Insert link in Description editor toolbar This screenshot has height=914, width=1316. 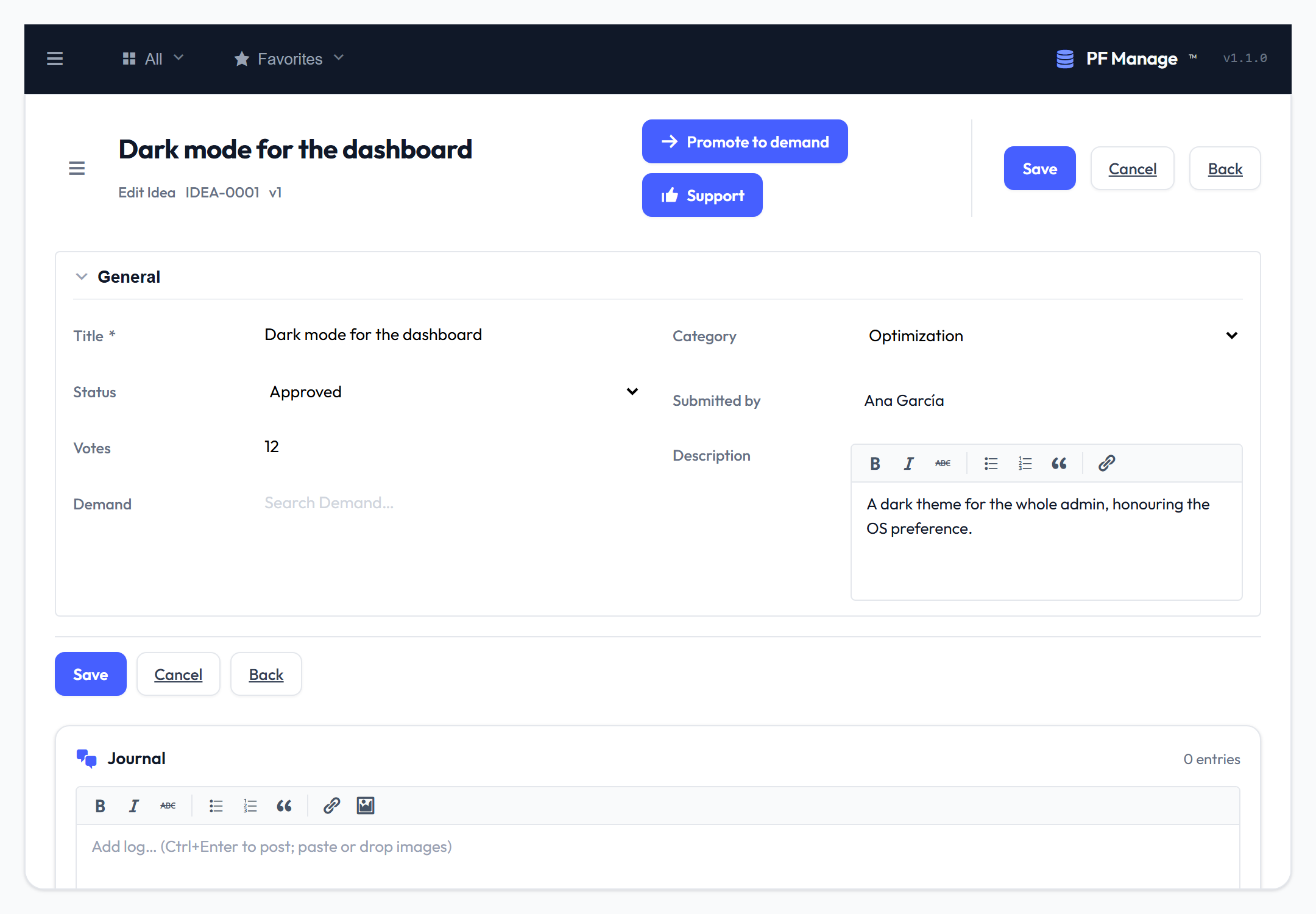(x=1106, y=464)
